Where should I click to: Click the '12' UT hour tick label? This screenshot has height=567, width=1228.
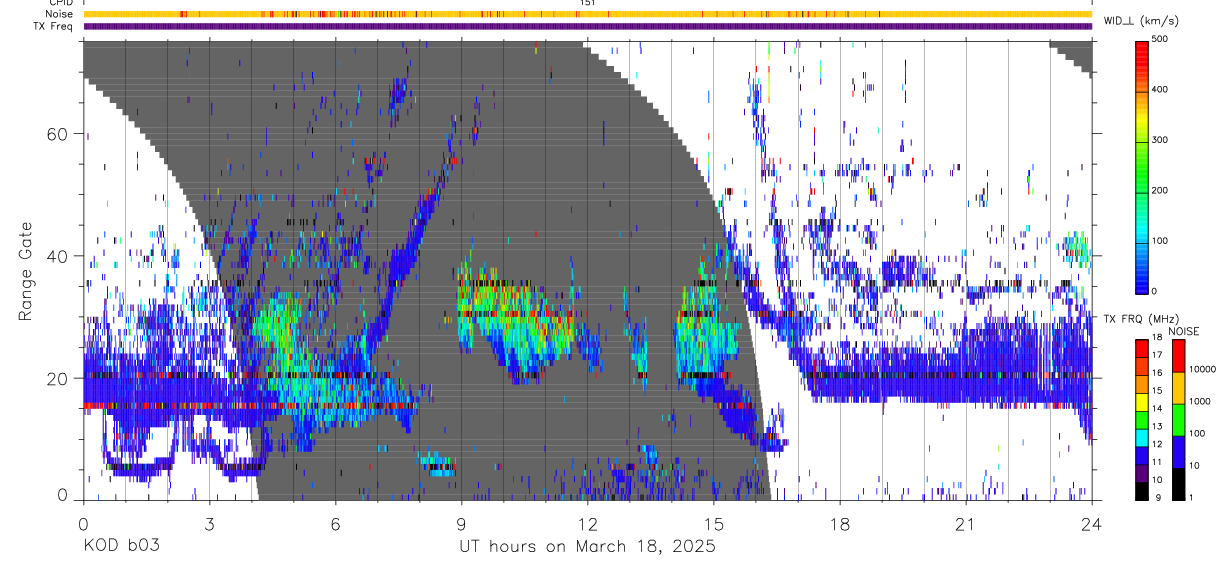click(x=587, y=524)
